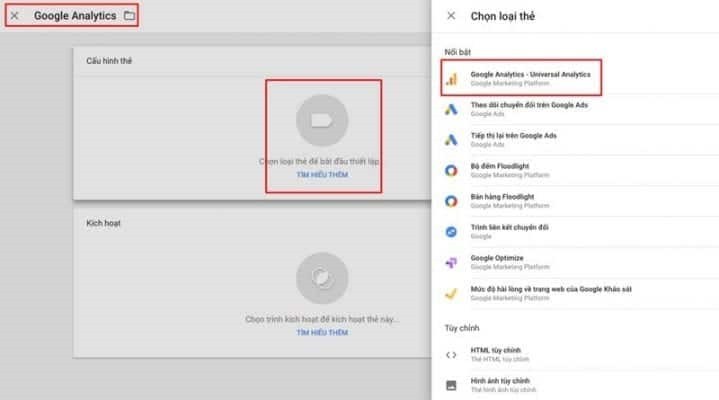719x400 pixels.
Task: Select HTML tùy chỉnh tag type
Action: [580, 355]
